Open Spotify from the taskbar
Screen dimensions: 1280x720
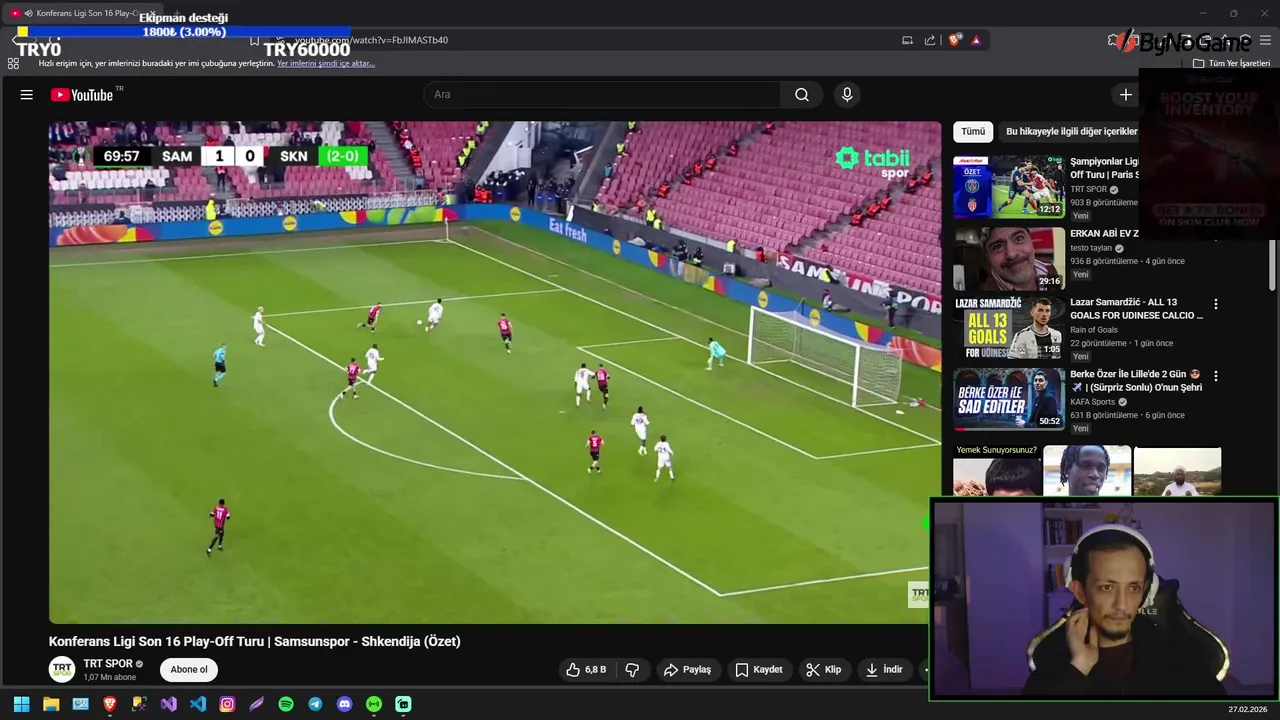286,704
